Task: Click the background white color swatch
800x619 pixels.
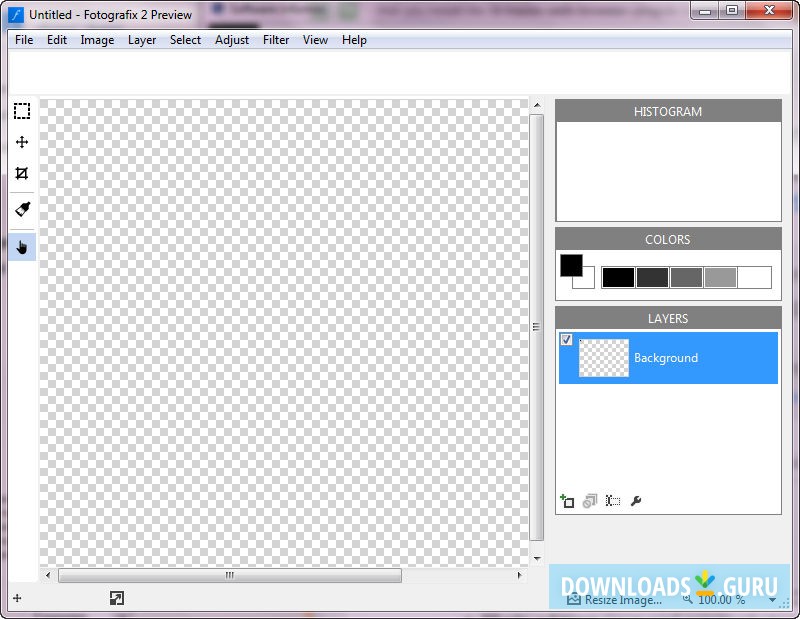Action: [x=588, y=282]
